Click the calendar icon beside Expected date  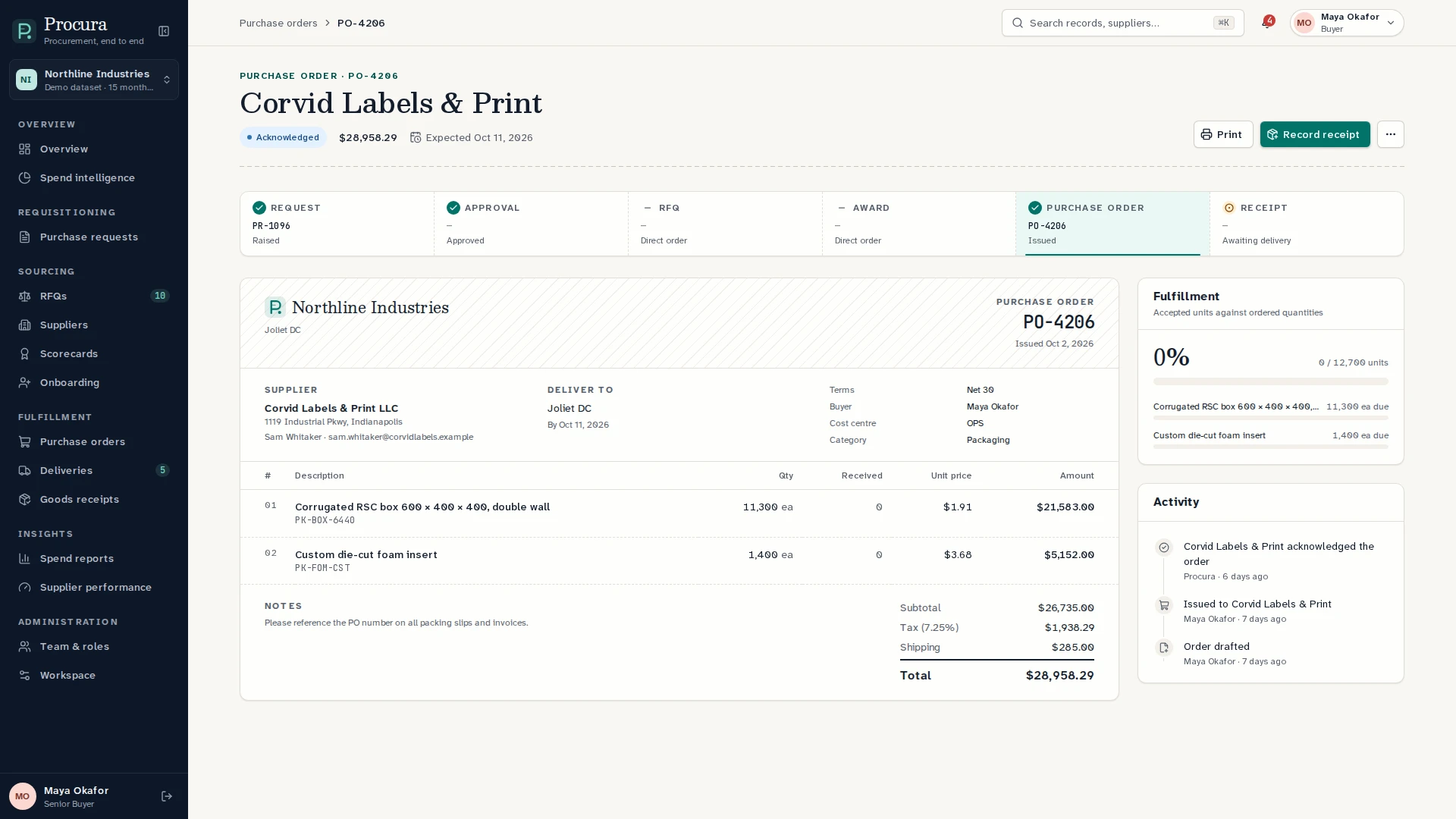point(416,137)
